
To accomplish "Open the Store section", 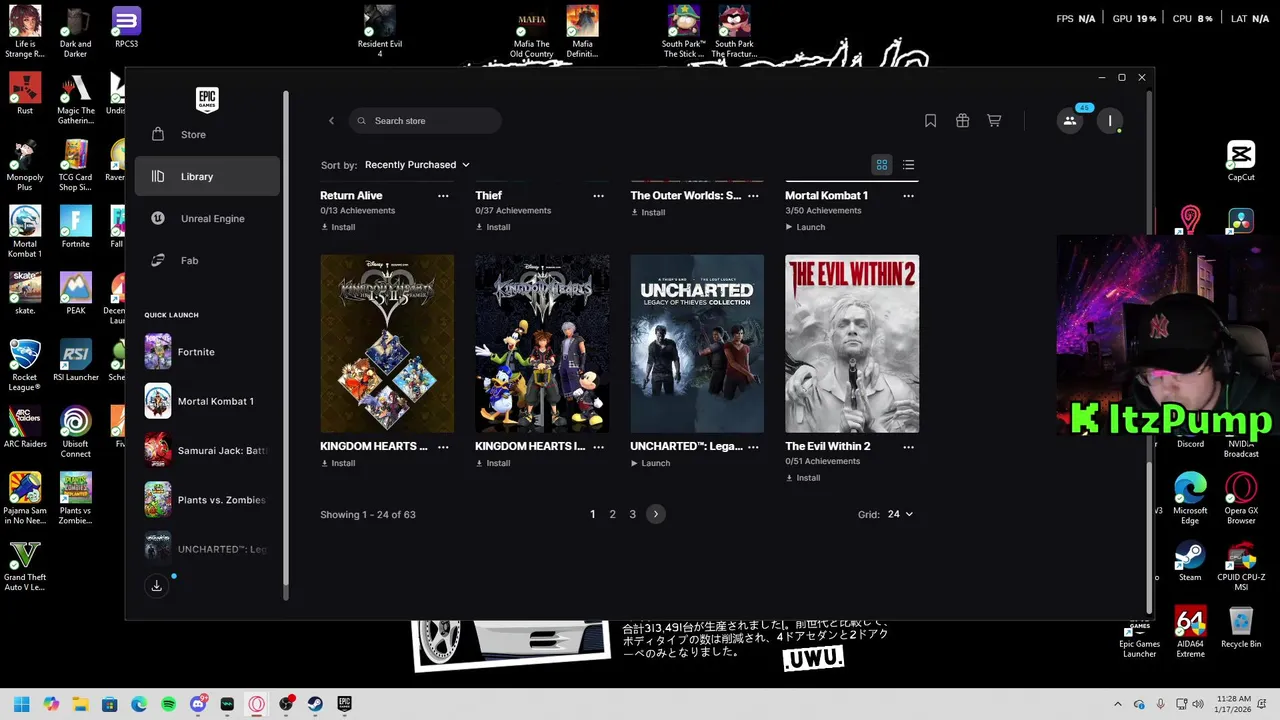I will tap(207, 134).
